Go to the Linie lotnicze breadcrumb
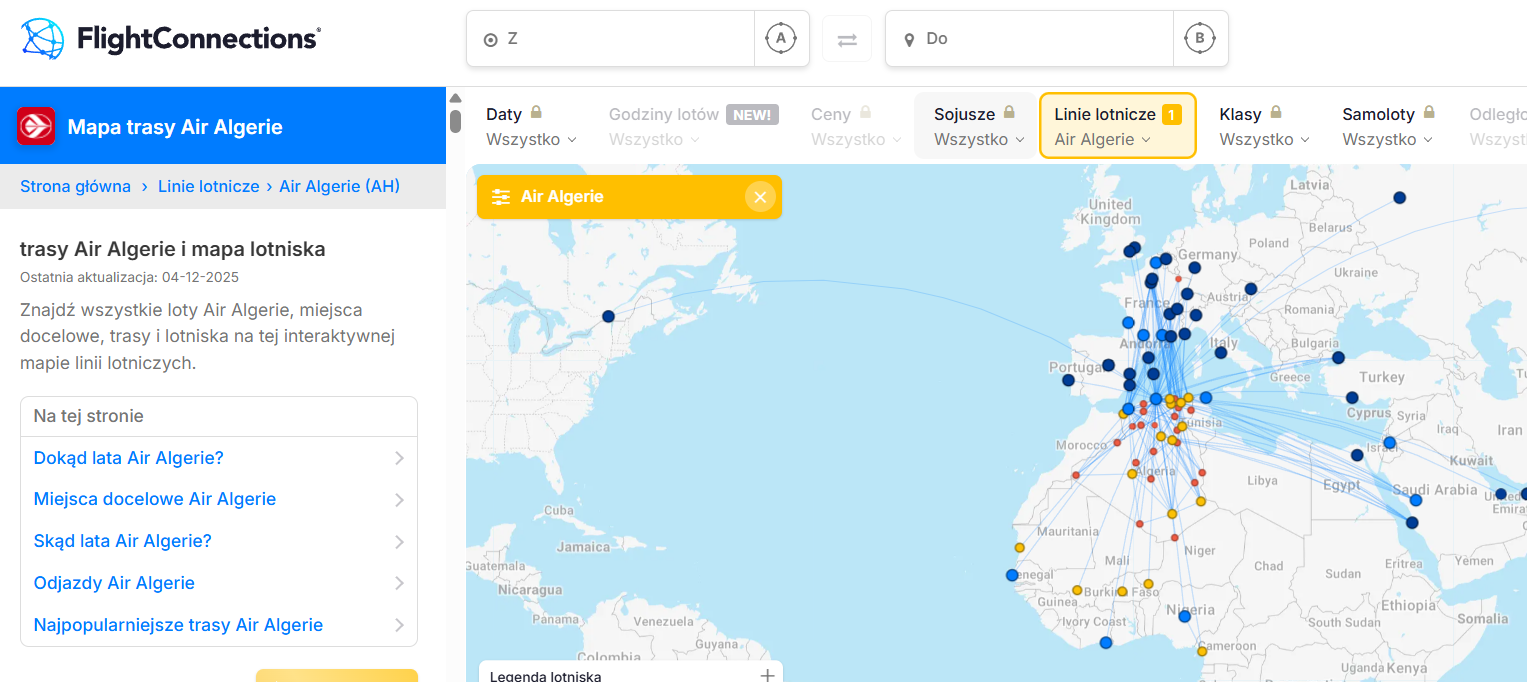 pyautogui.click(x=209, y=186)
